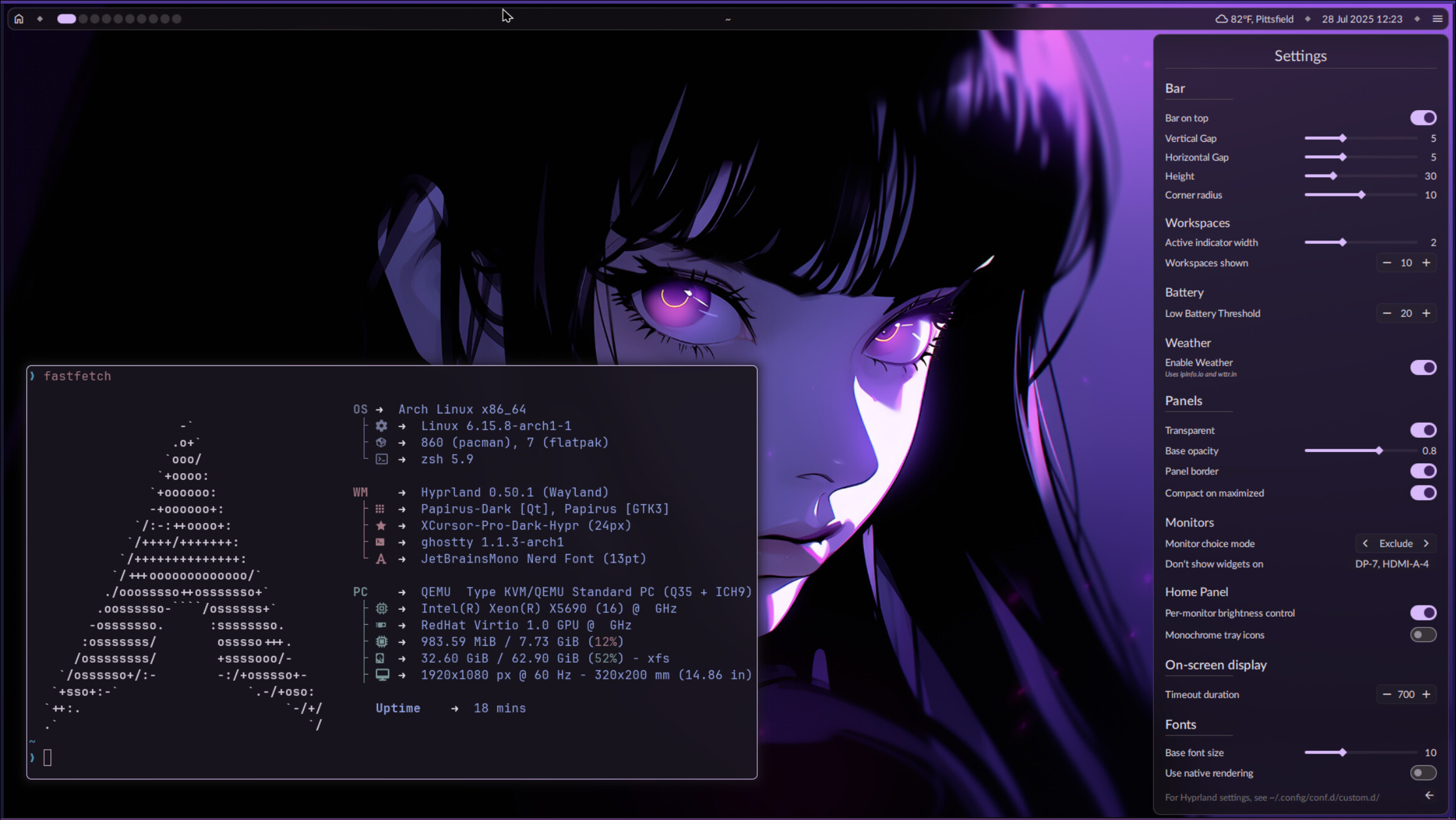Toggle Transparent panels switch
The image size is (1456, 820).
tap(1423, 430)
